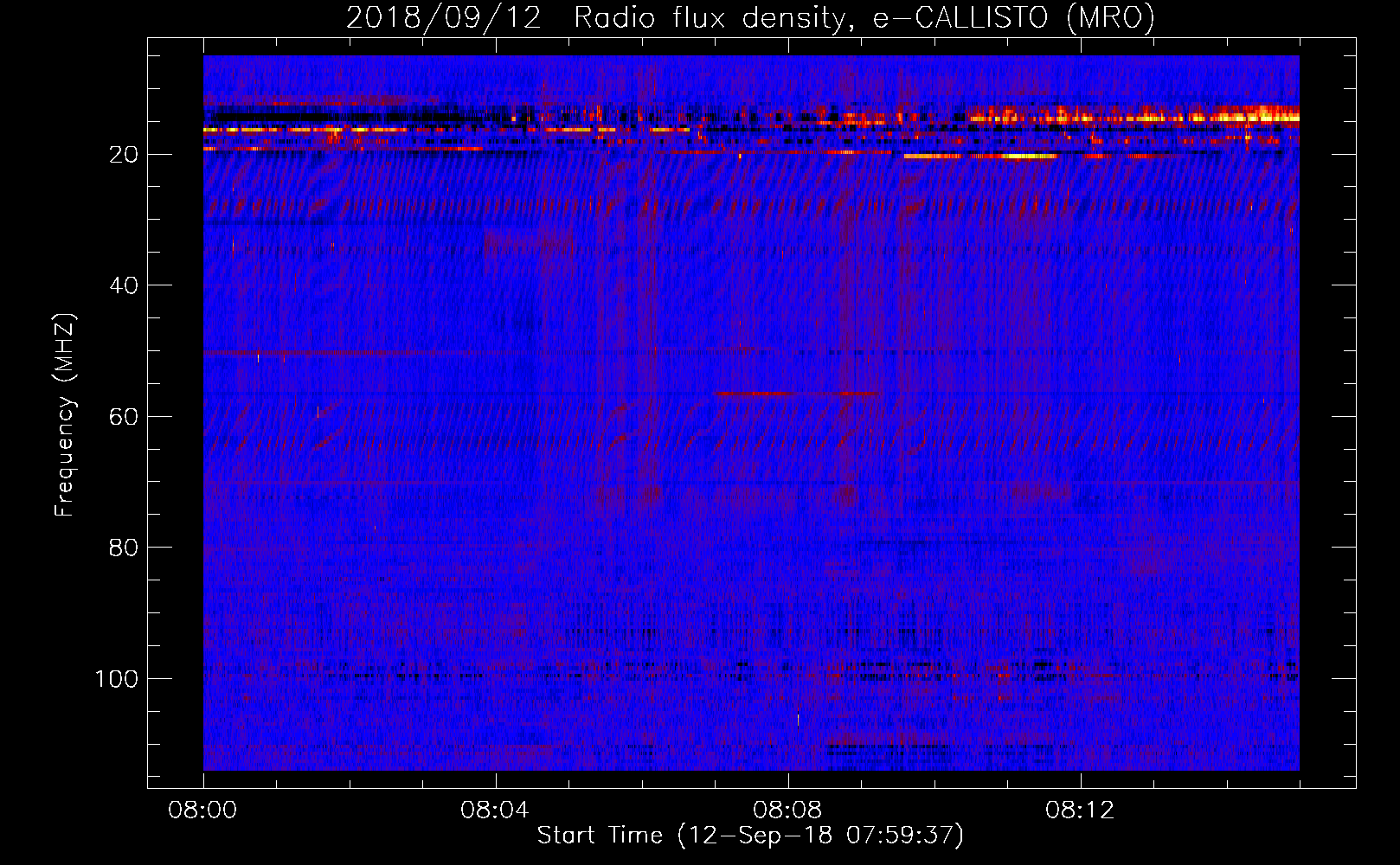
Task: Click the 'Frequency (MHZ)' y-axis label
Action: (65, 414)
